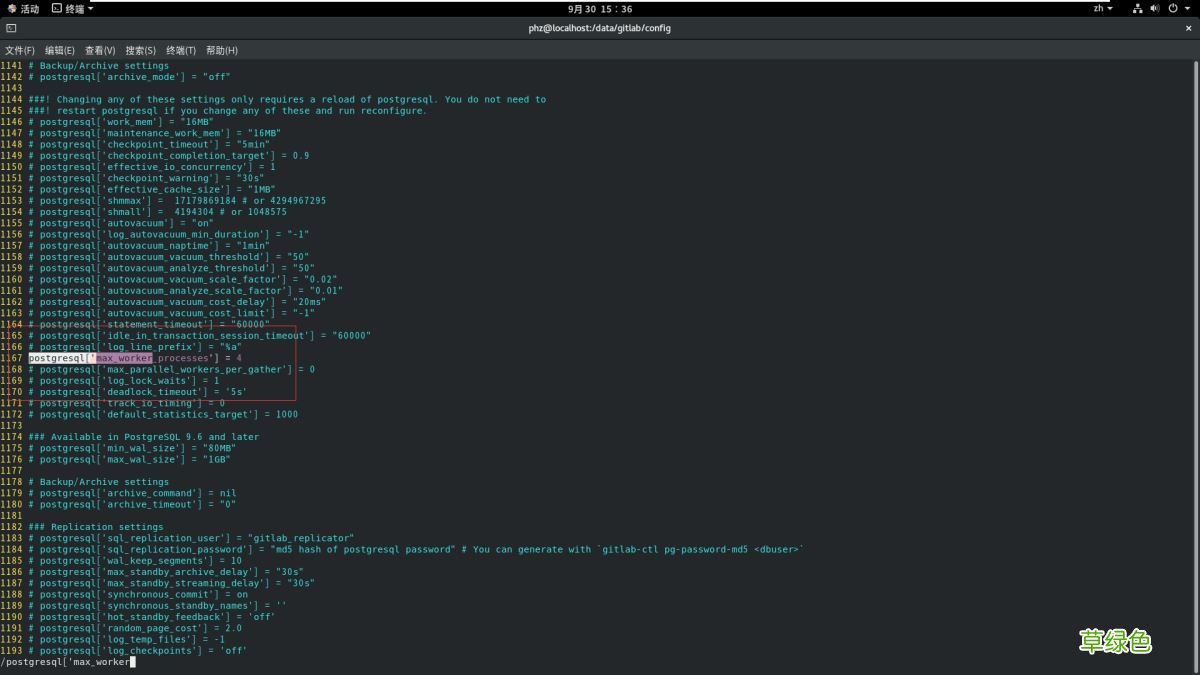Click the terminal icon beside 终端 in top bar
The width and height of the screenshot is (1200, 675).
[x=56, y=8]
